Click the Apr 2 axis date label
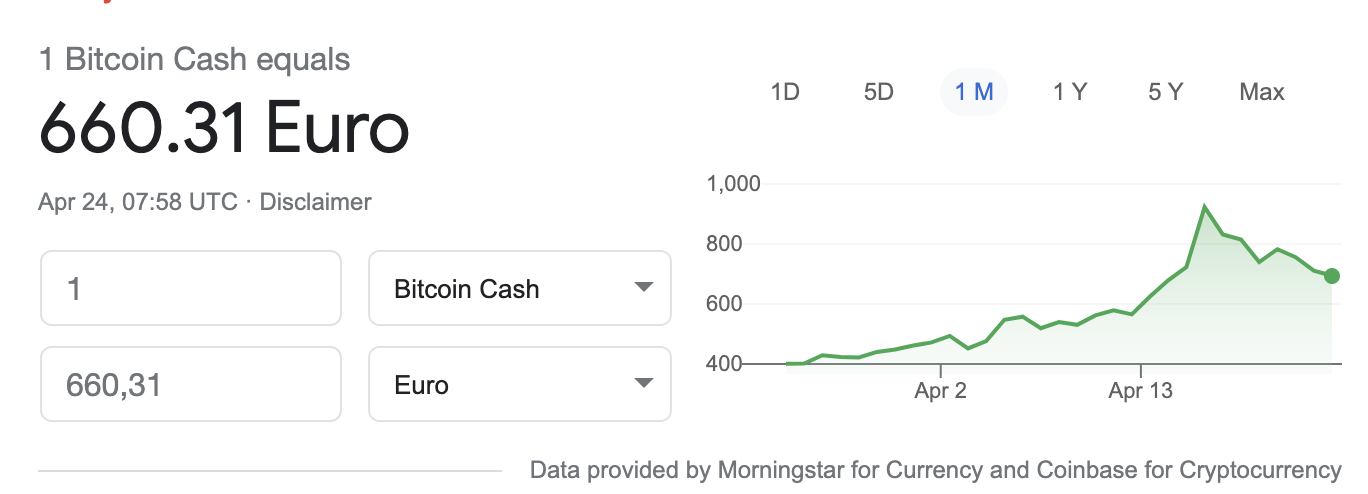 (940, 391)
